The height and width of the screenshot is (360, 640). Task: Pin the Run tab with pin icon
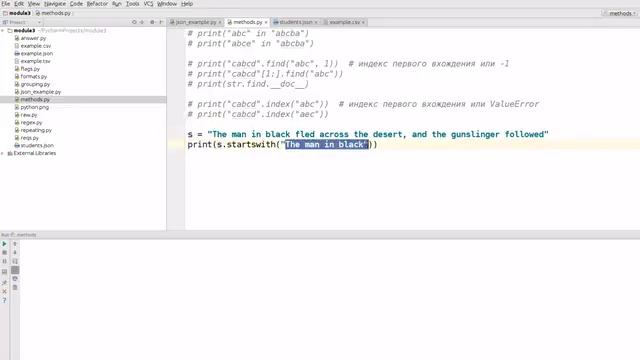tap(4, 282)
